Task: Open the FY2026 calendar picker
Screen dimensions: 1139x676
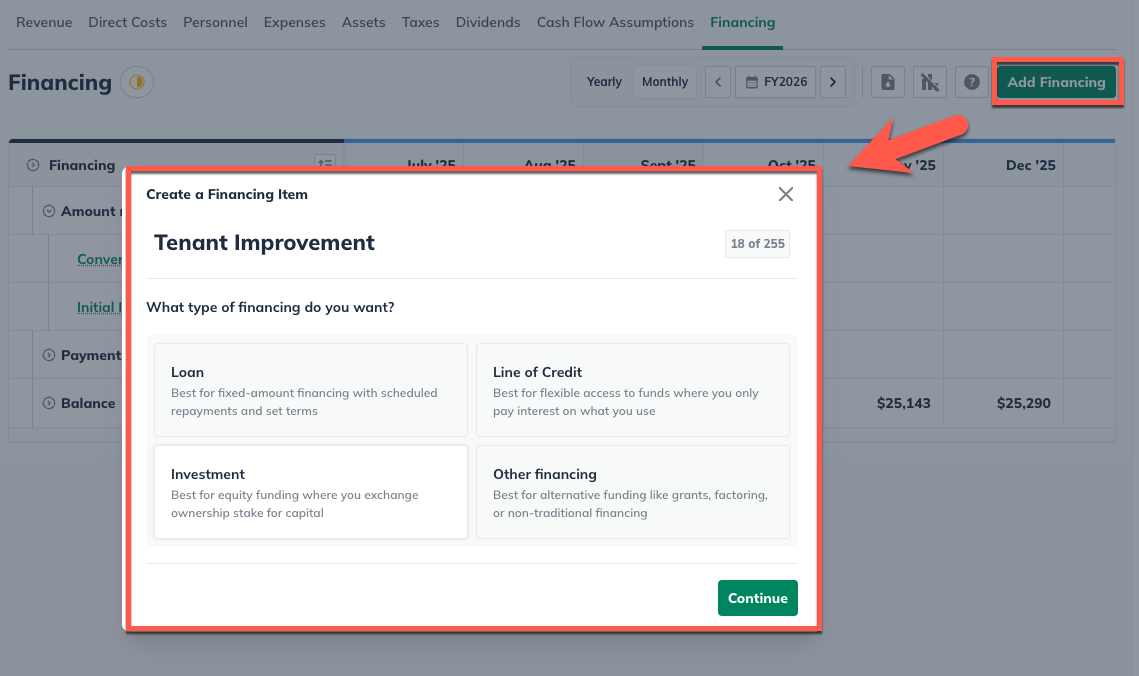Action: click(x=775, y=81)
